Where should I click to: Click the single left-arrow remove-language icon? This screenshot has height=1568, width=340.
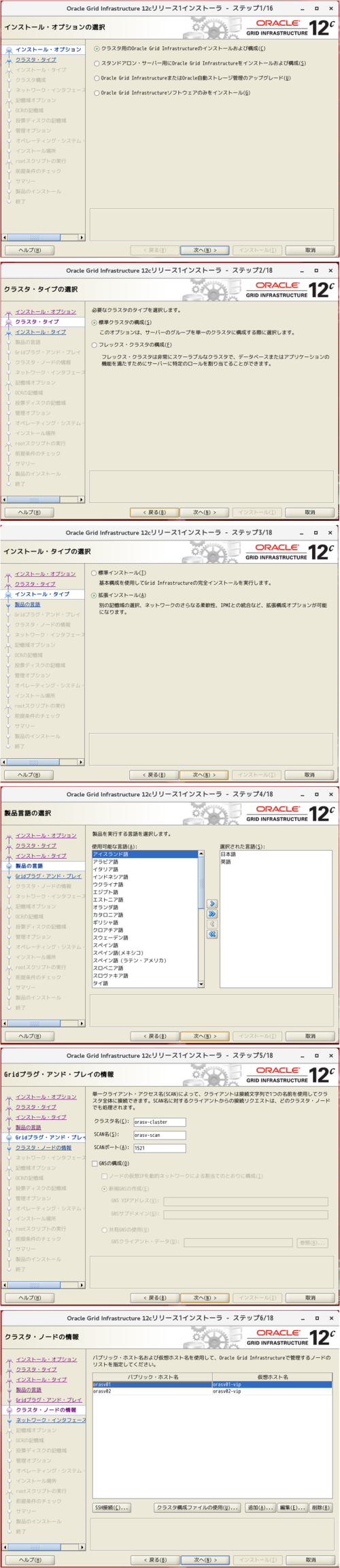212,924
